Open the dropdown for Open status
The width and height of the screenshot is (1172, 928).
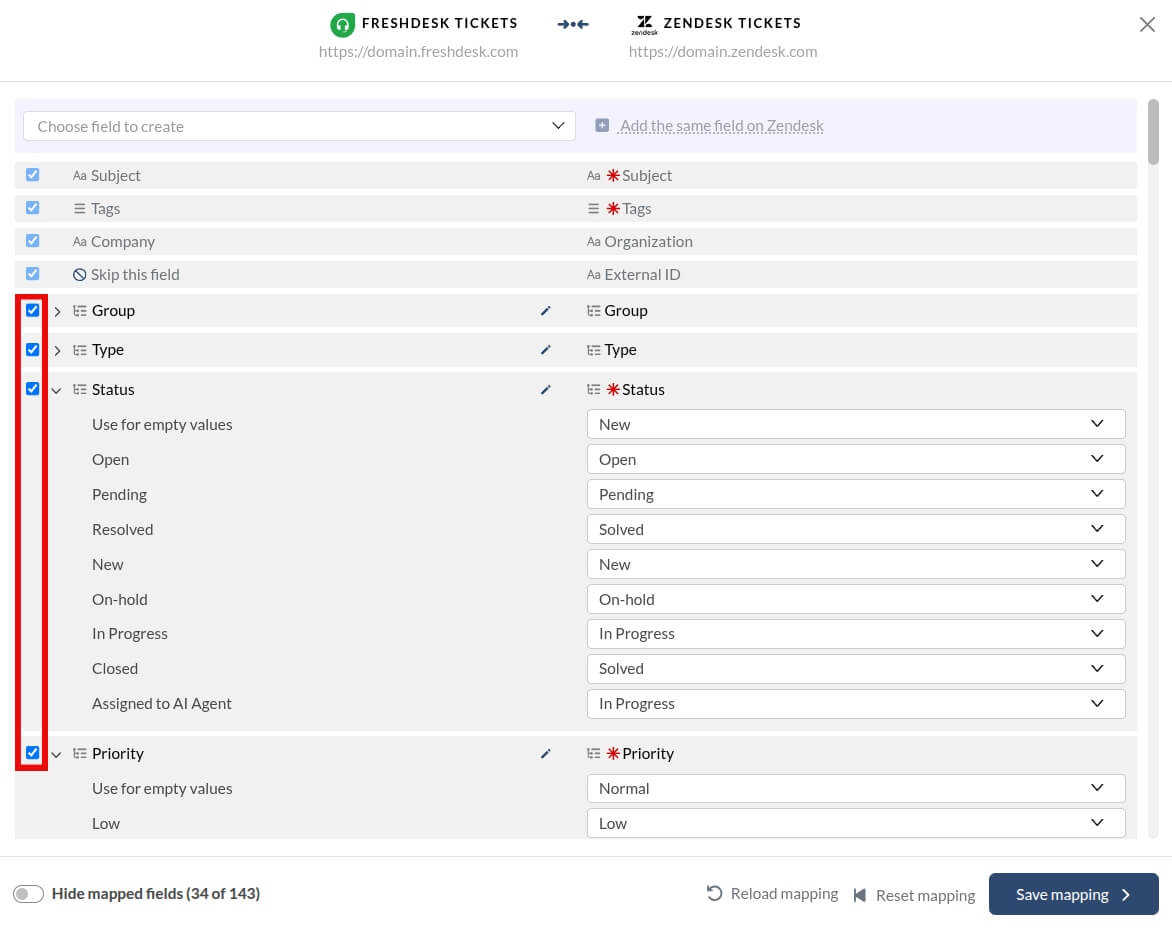coord(856,460)
